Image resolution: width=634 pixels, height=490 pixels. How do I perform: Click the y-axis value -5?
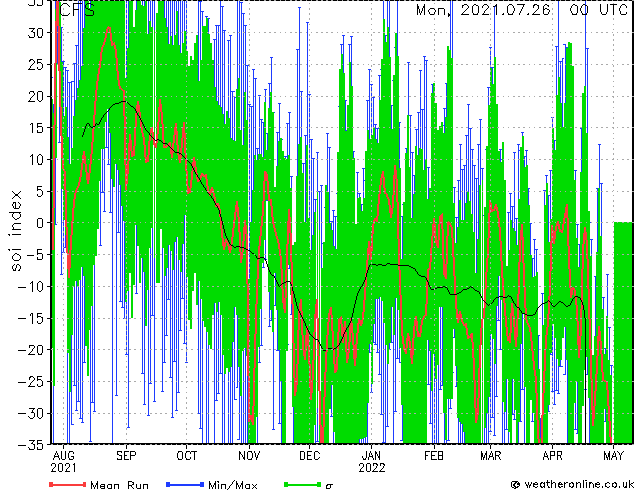point(34,255)
